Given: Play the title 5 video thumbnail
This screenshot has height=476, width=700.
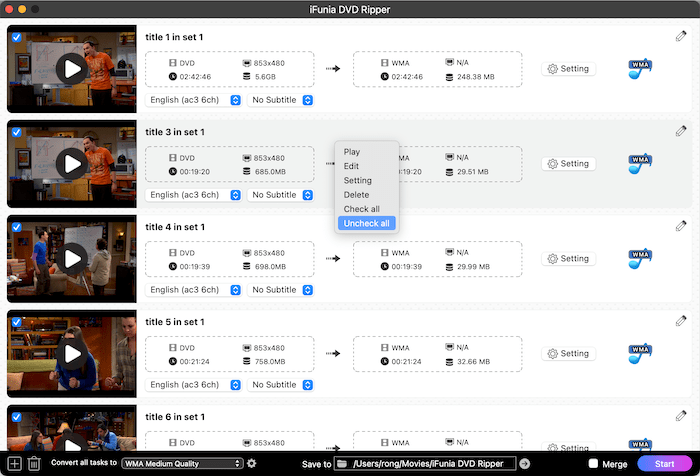Looking at the screenshot, I should [71, 353].
